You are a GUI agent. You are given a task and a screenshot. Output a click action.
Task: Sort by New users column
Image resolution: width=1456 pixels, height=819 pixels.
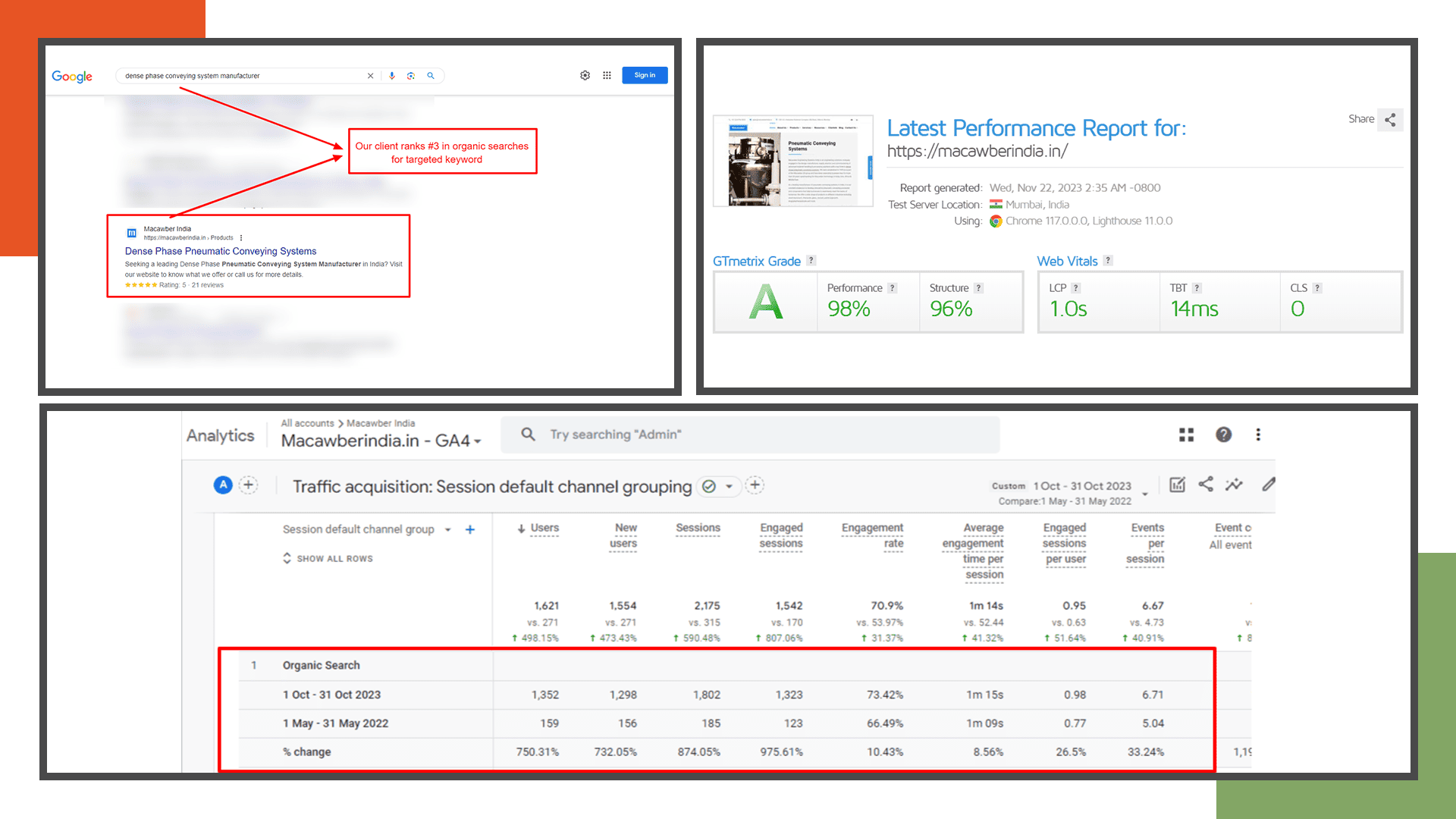click(x=623, y=535)
